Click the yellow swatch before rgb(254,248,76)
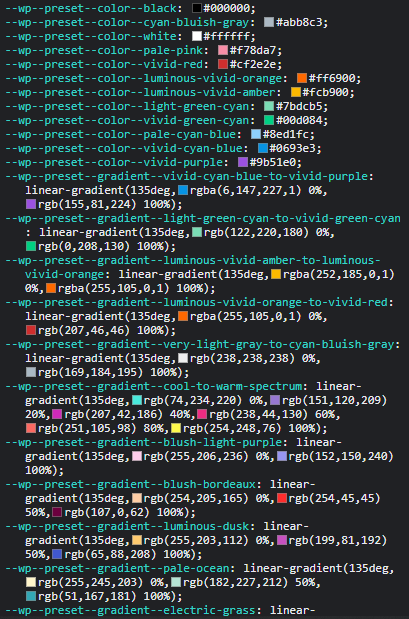This screenshot has height=619, width=409. point(176,428)
